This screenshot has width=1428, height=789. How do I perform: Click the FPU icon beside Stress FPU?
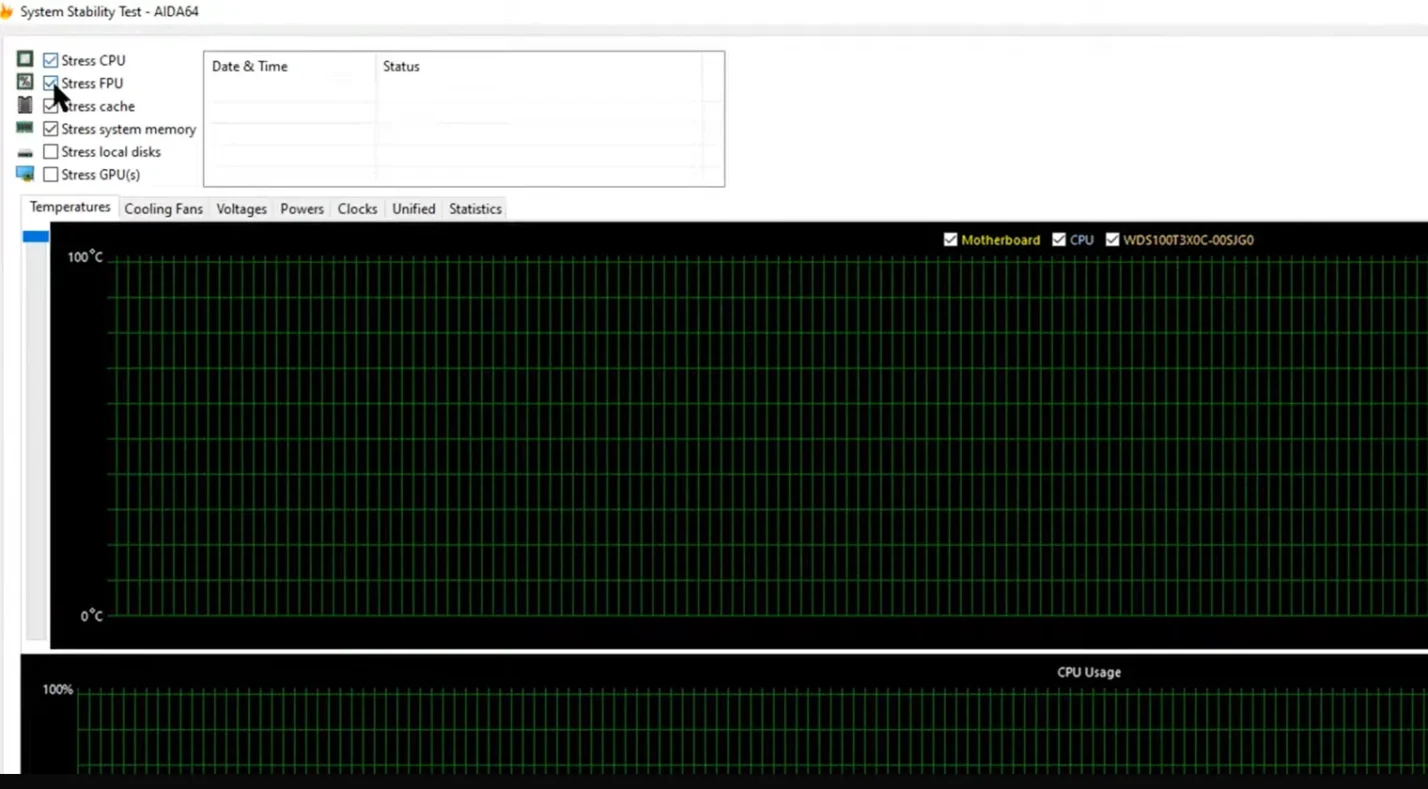coord(25,83)
